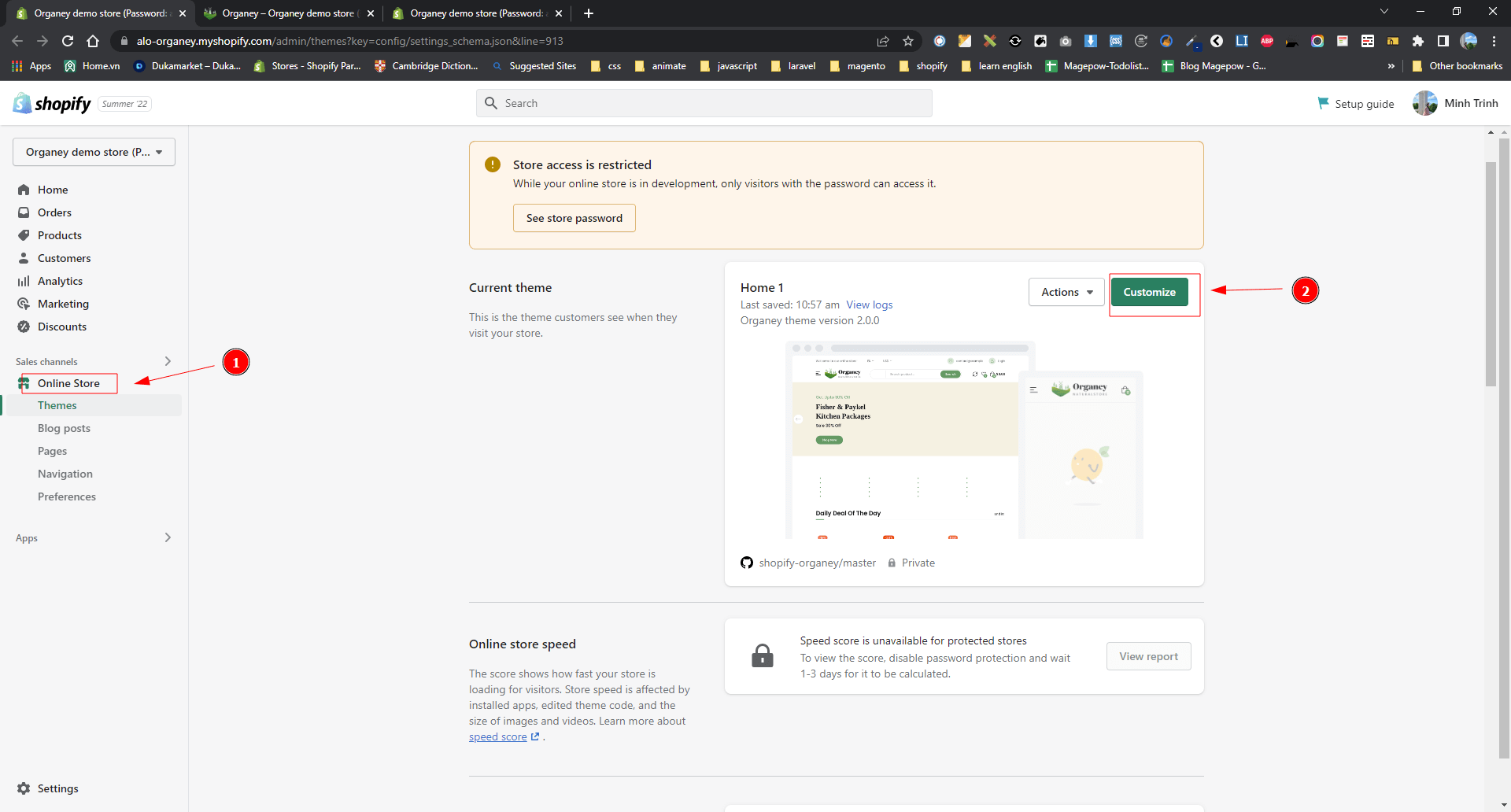Expand the Apps section chevron
The image size is (1511, 812).
[x=168, y=537]
